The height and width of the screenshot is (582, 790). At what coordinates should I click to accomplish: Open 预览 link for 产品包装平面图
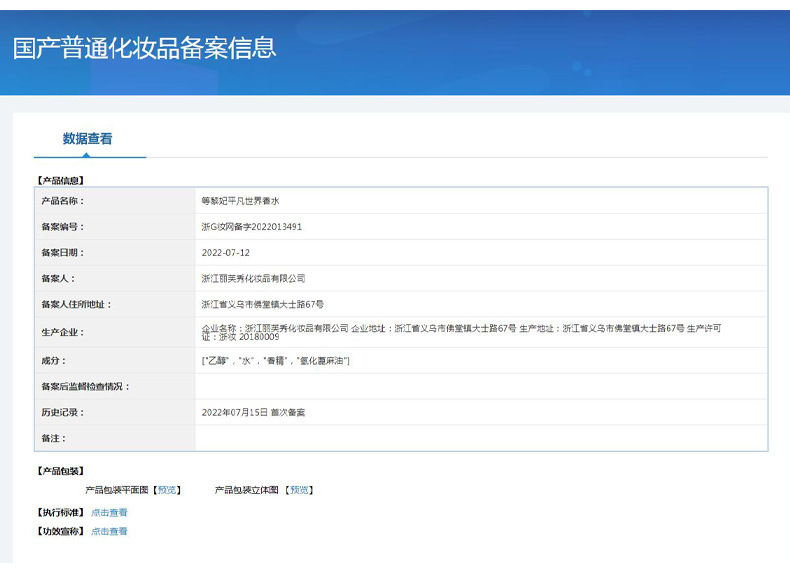click(167, 490)
